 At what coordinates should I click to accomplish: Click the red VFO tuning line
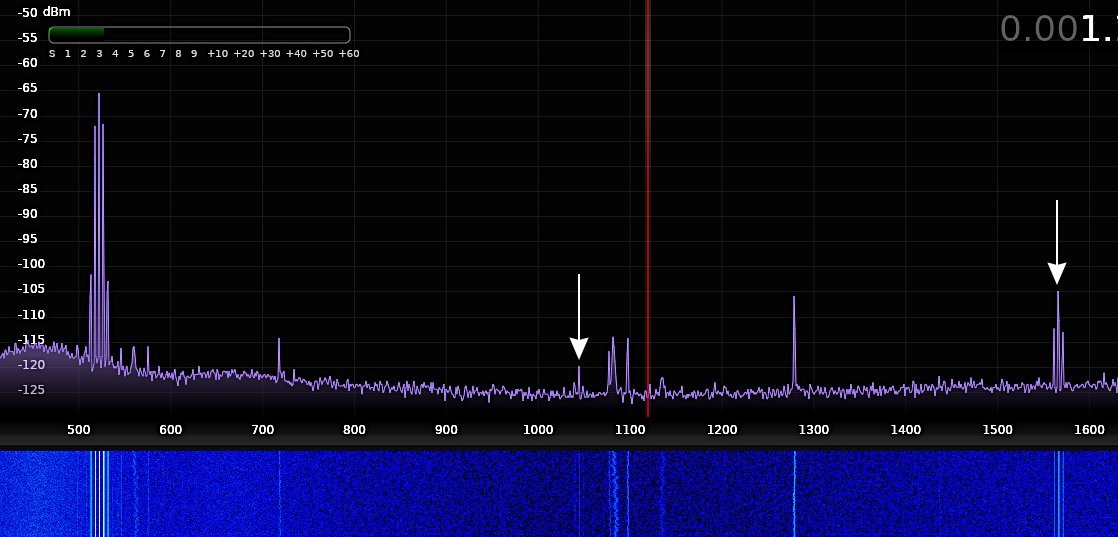647,200
